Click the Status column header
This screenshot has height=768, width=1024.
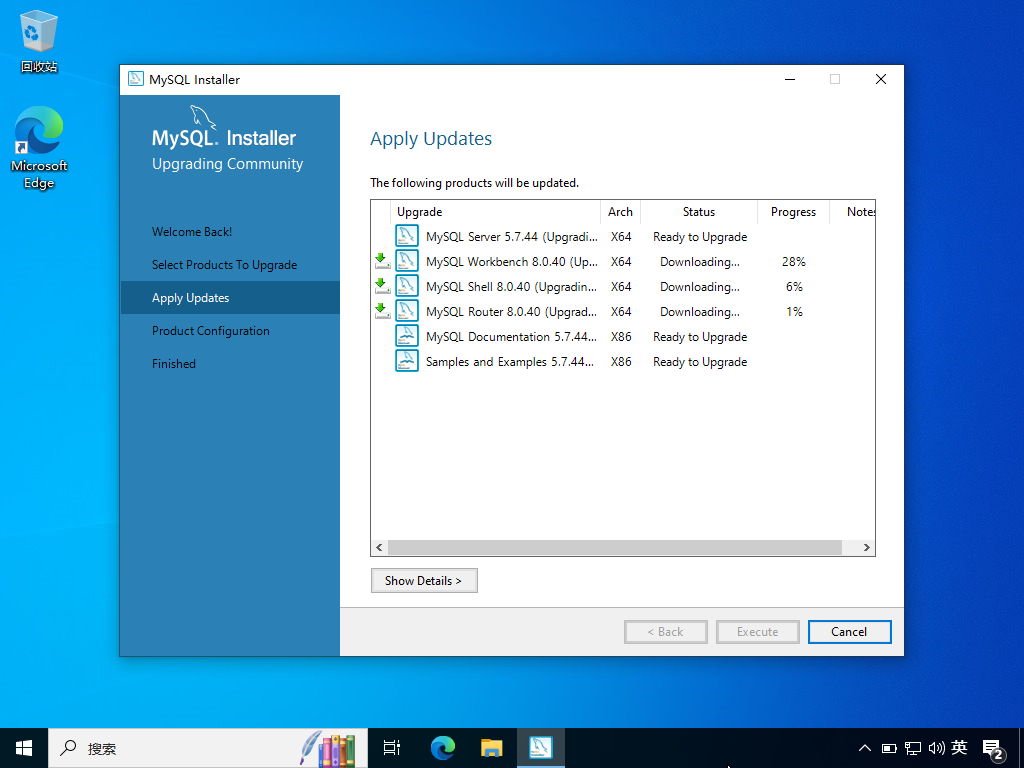[x=699, y=212]
